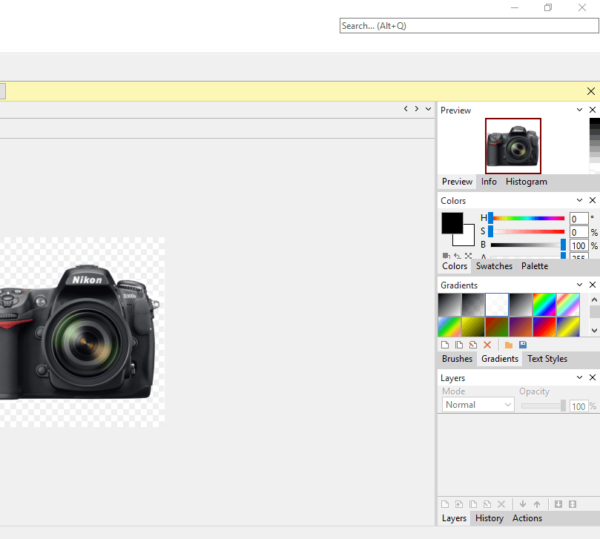Select the Preview tab
The image size is (600, 539).
[x=457, y=181]
